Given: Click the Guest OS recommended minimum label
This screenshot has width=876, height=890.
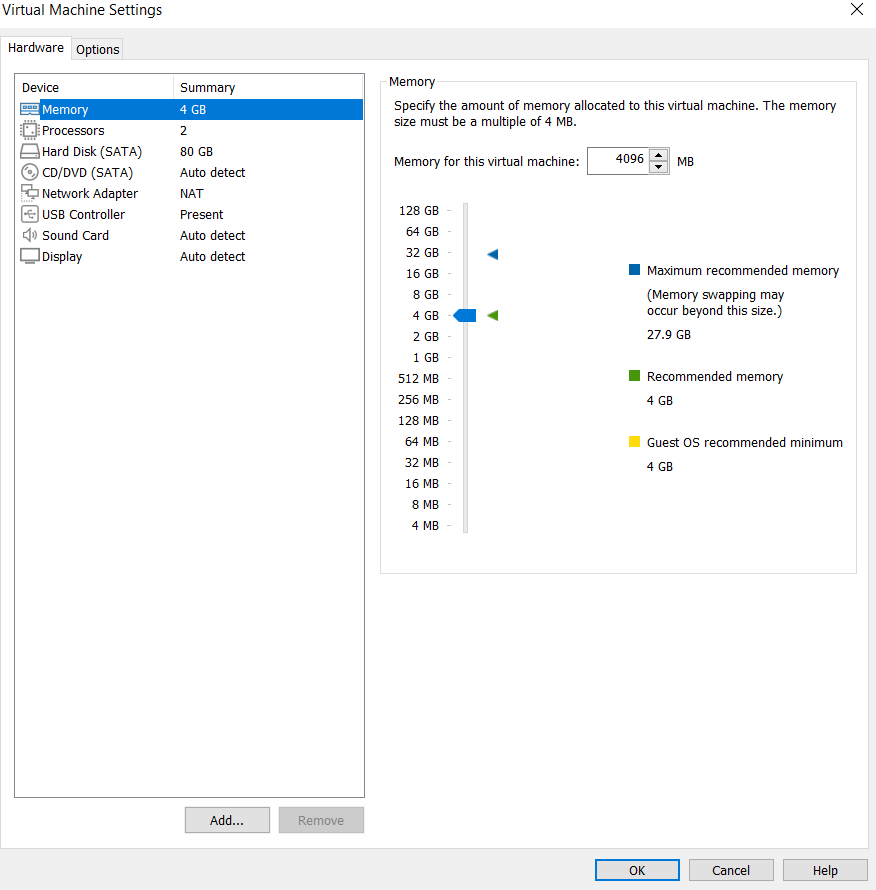Looking at the screenshot, I should pos(745,442).
